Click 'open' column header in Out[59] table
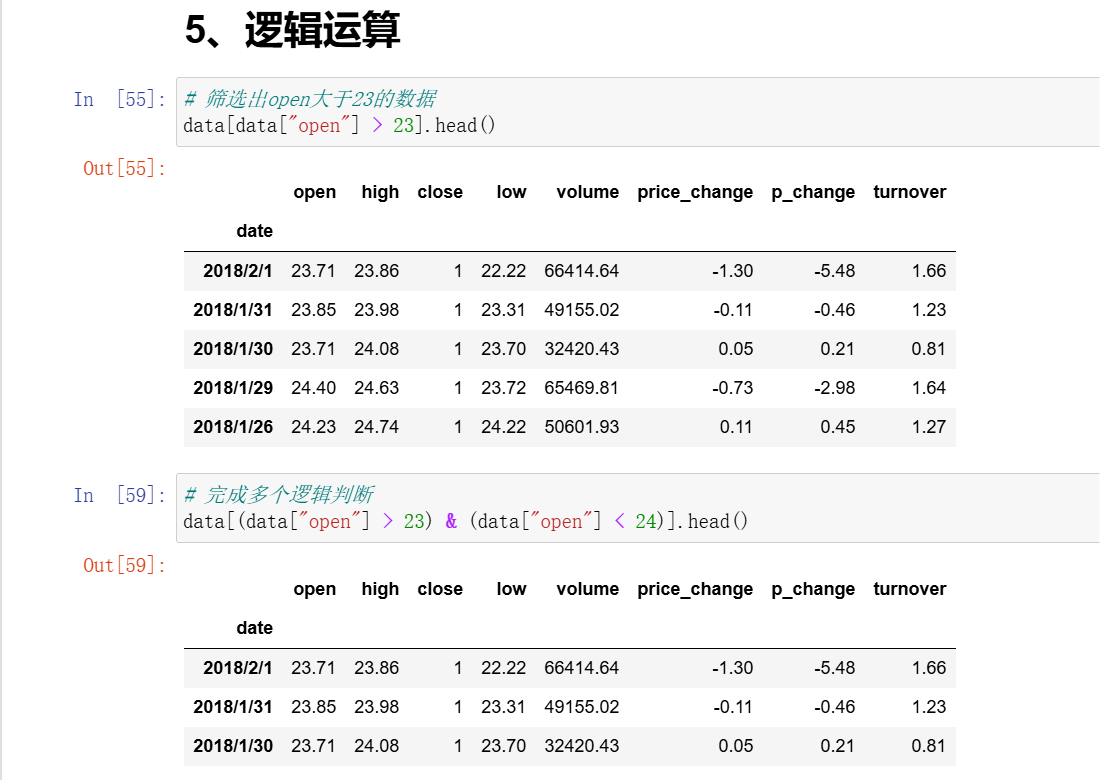 [x=314, y=589]
